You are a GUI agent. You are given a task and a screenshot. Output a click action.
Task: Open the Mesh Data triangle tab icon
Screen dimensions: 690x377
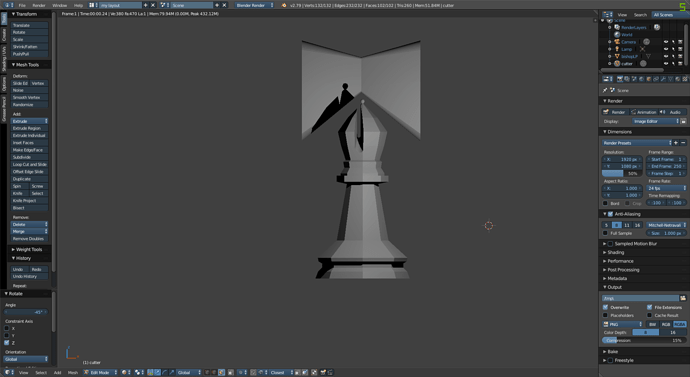click(x=670, y=79)
